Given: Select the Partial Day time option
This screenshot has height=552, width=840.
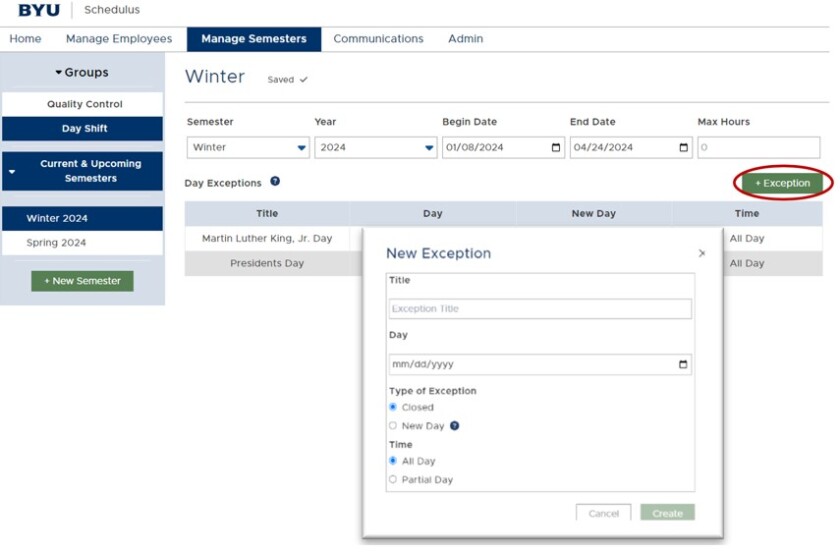Looking at the screenshot, I should click(393, 480).
